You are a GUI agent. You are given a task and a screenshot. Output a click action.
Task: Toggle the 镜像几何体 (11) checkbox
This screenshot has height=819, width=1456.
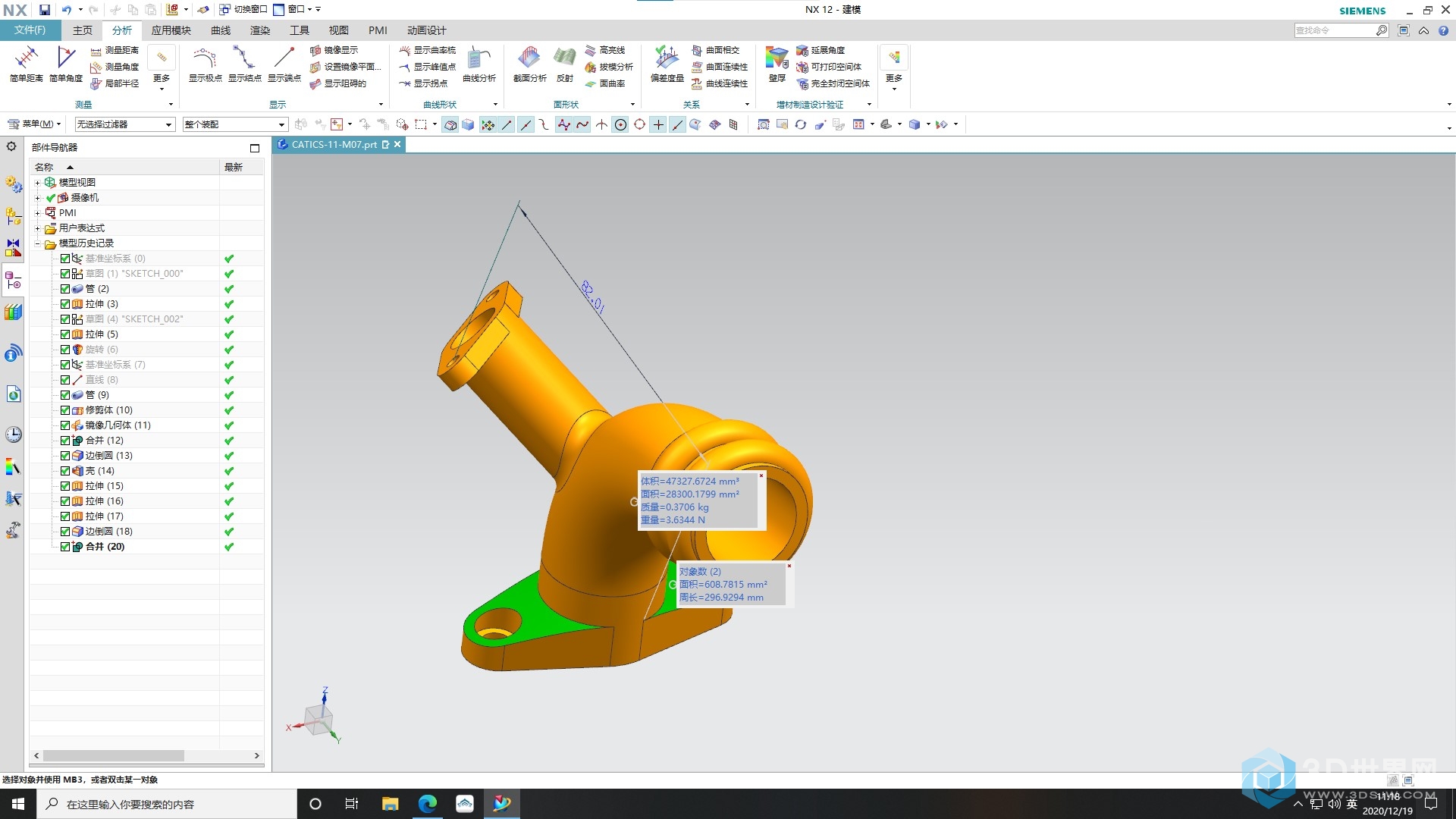tap(65, 425)
